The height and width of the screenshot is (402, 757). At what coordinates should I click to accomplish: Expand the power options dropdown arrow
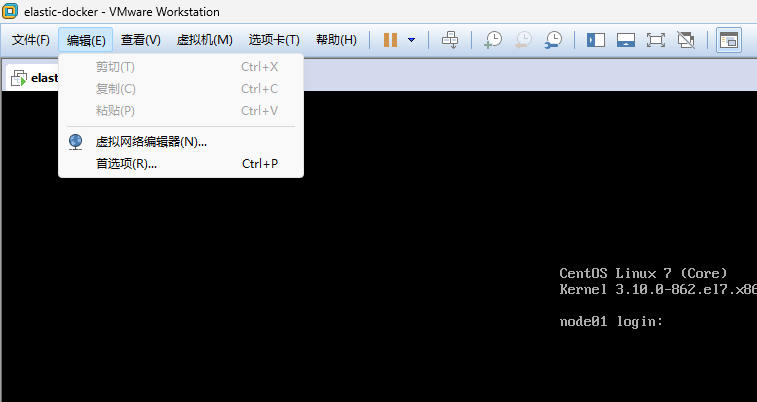click(411, 40)
